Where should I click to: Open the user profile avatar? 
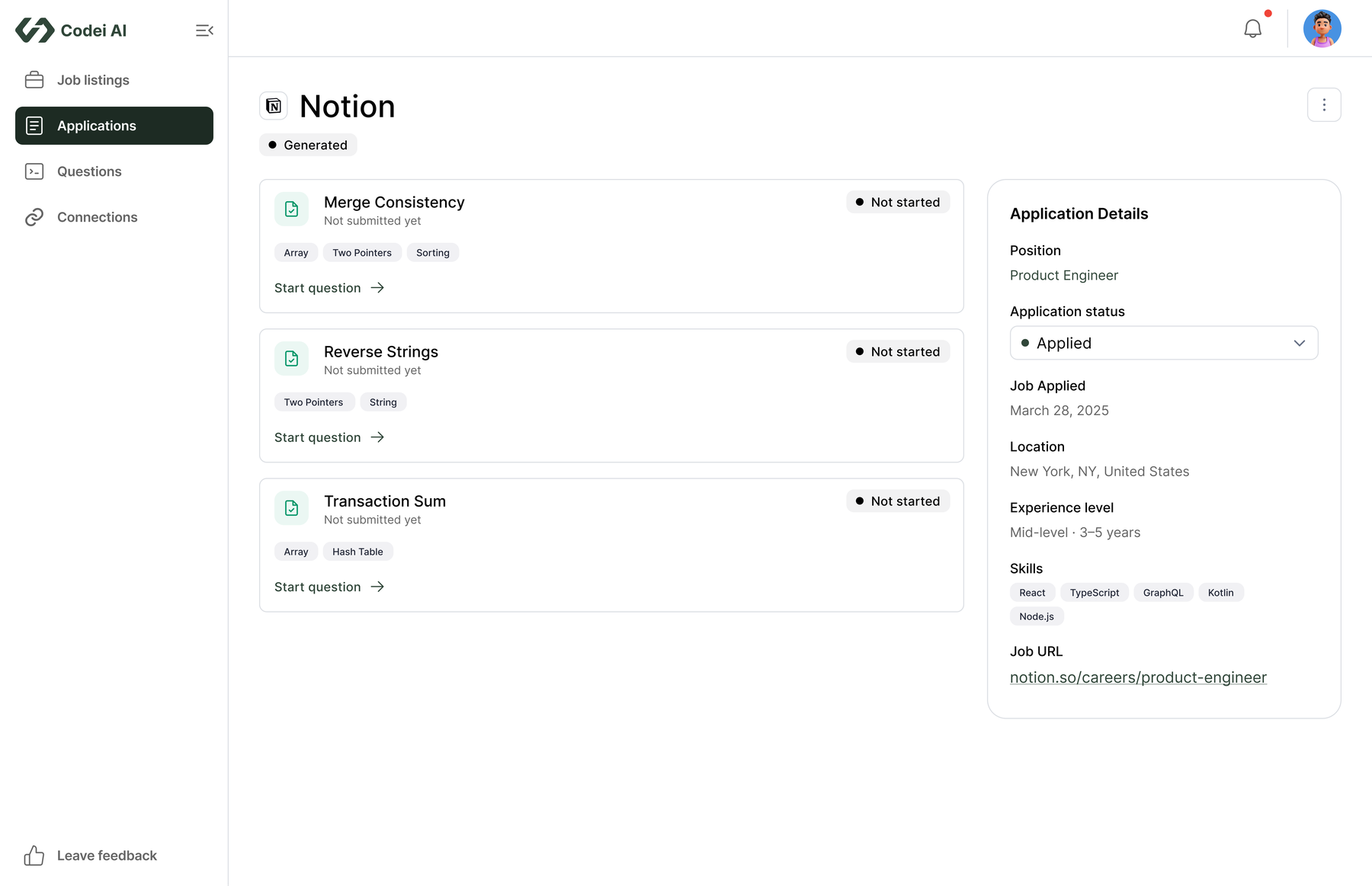(1322, 29)
